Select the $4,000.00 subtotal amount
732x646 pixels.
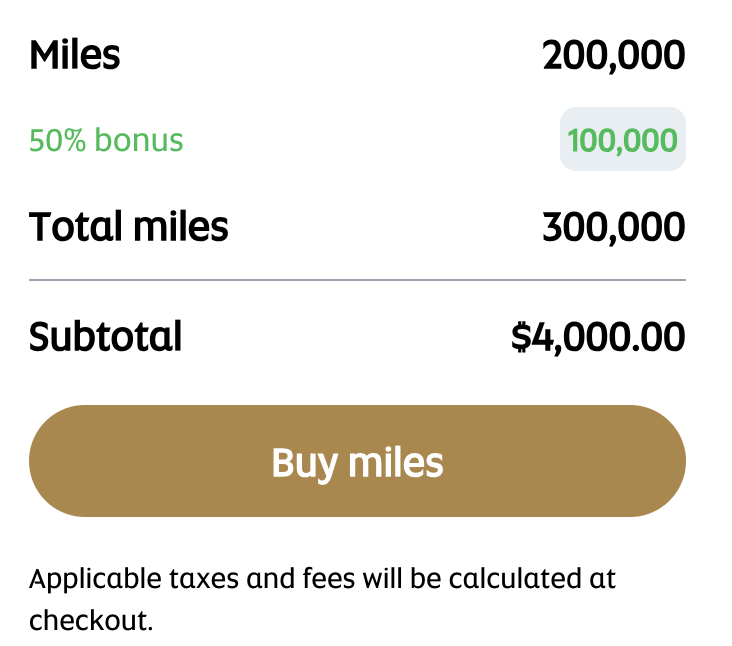tap(598, 337)
